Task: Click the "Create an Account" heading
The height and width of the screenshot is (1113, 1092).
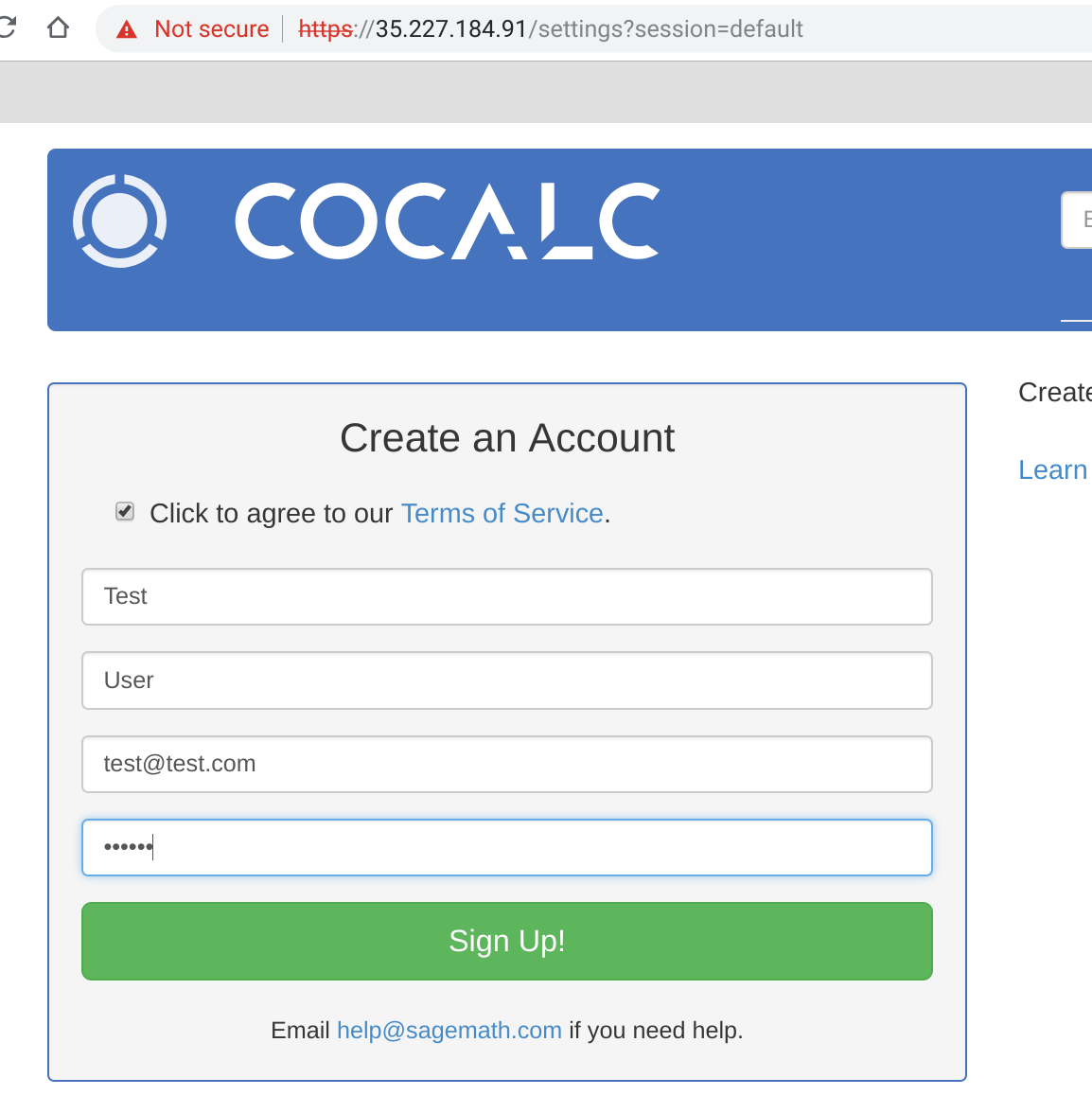Action: point(507,438)
